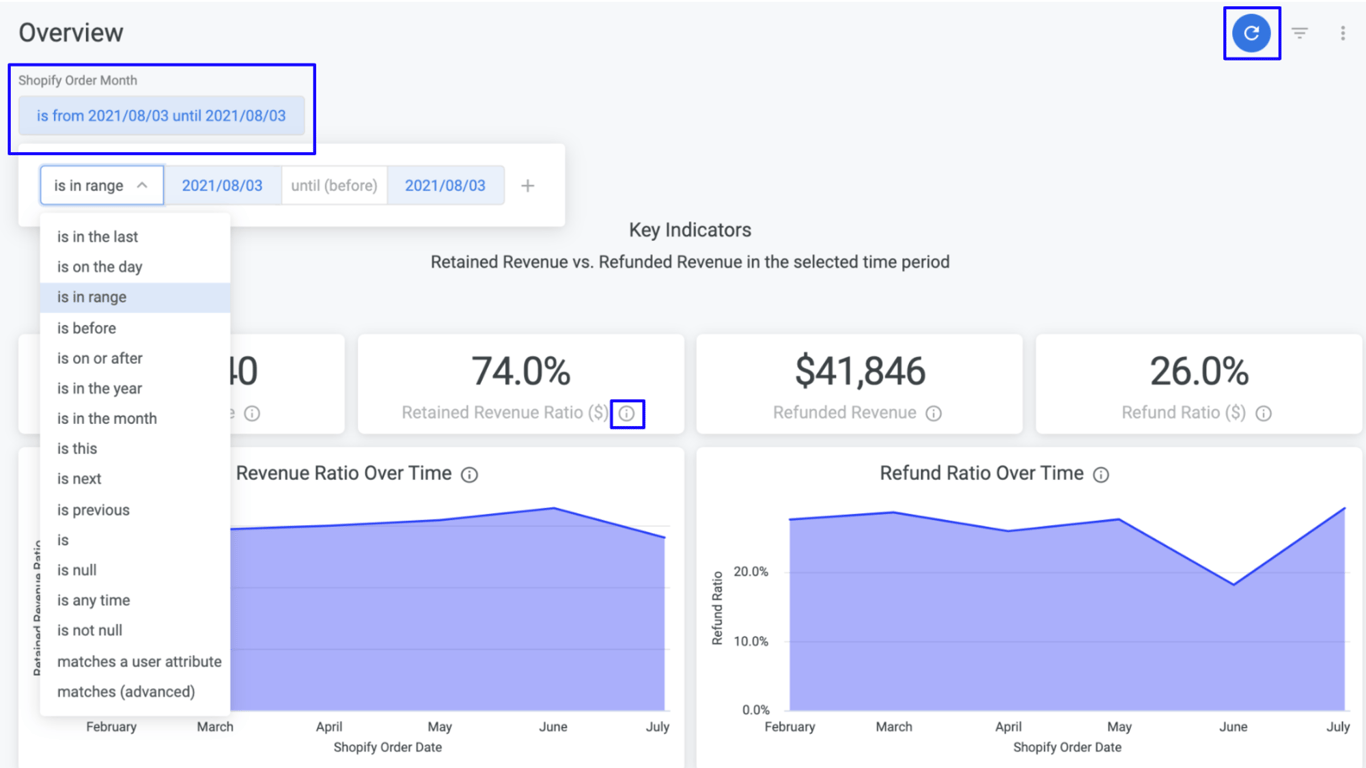Screen dimensions: 1366x768
Task: Choose 'matches (advanced)' option
Action: coord(135,691)
